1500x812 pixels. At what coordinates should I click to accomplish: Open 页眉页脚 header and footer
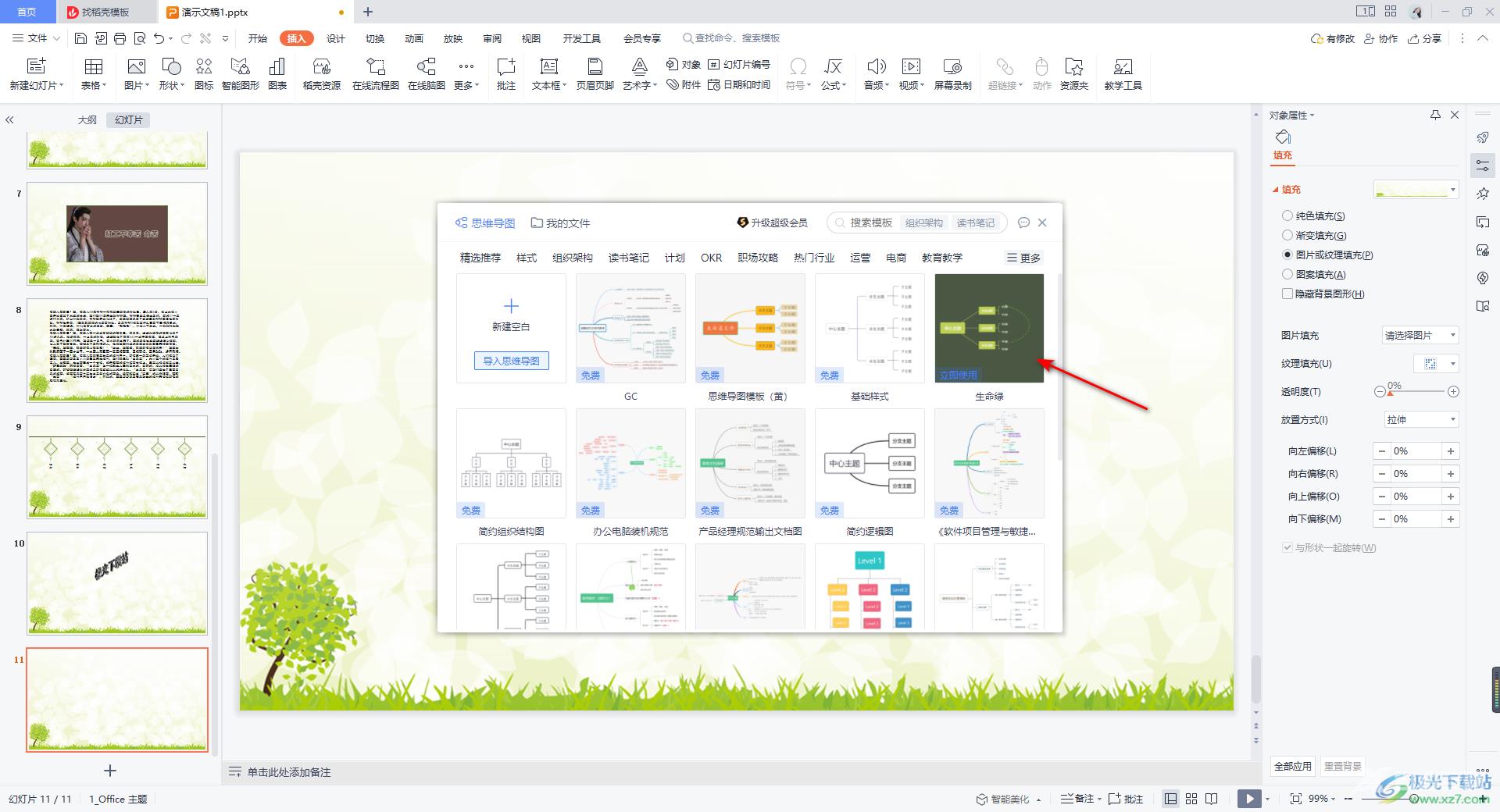[595, 74]
